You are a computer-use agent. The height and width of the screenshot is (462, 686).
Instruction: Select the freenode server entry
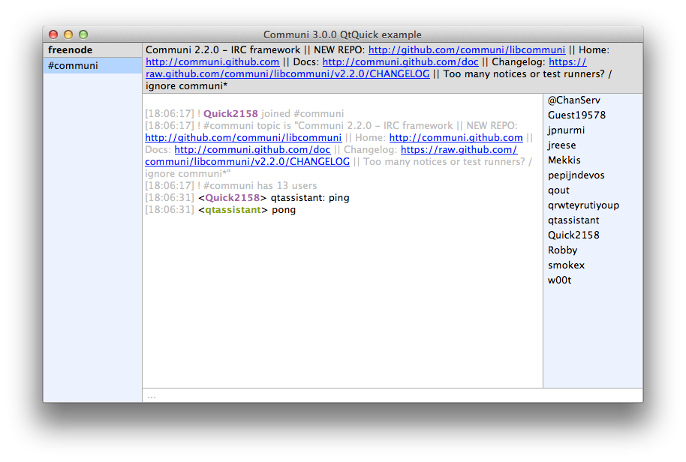point(70,50)
